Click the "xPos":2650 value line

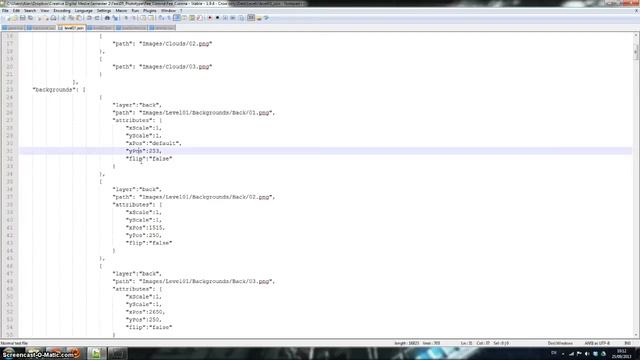click(x=145, y=312)
